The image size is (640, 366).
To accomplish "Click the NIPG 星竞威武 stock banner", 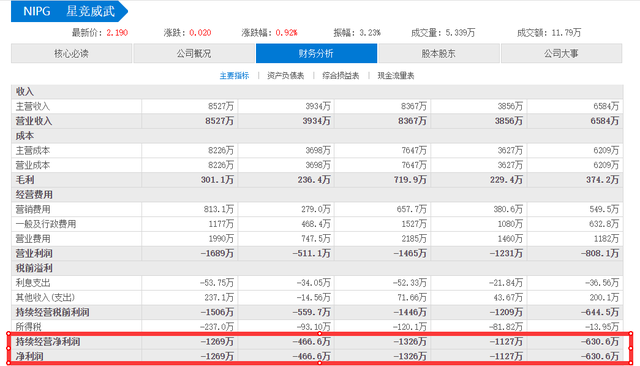I will 69,11.
